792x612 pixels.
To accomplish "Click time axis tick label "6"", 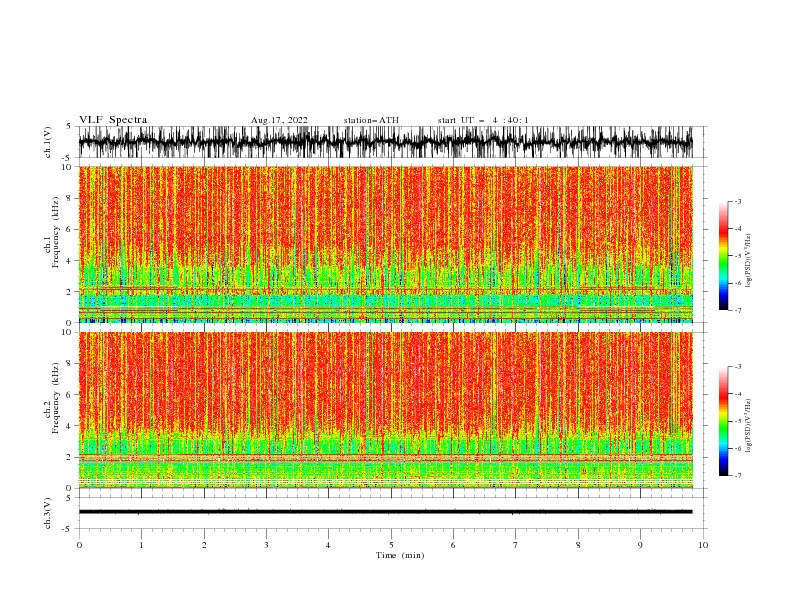I will (x=454, y=545).
